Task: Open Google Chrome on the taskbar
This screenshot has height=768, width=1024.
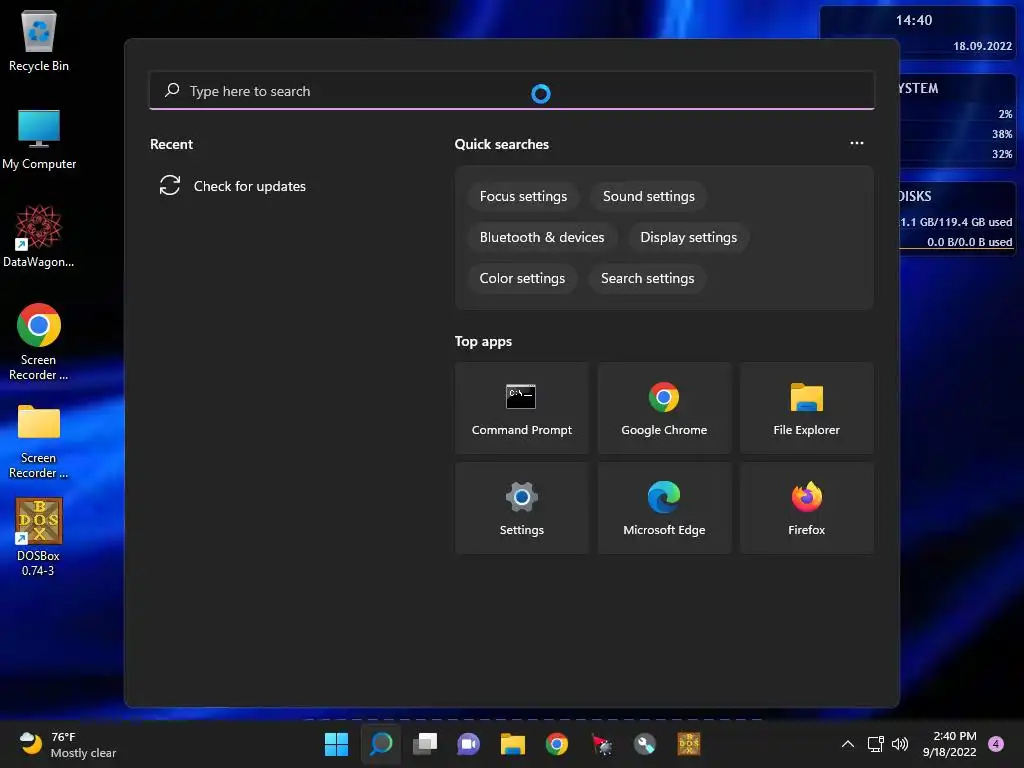Action: tap(556, 744)
